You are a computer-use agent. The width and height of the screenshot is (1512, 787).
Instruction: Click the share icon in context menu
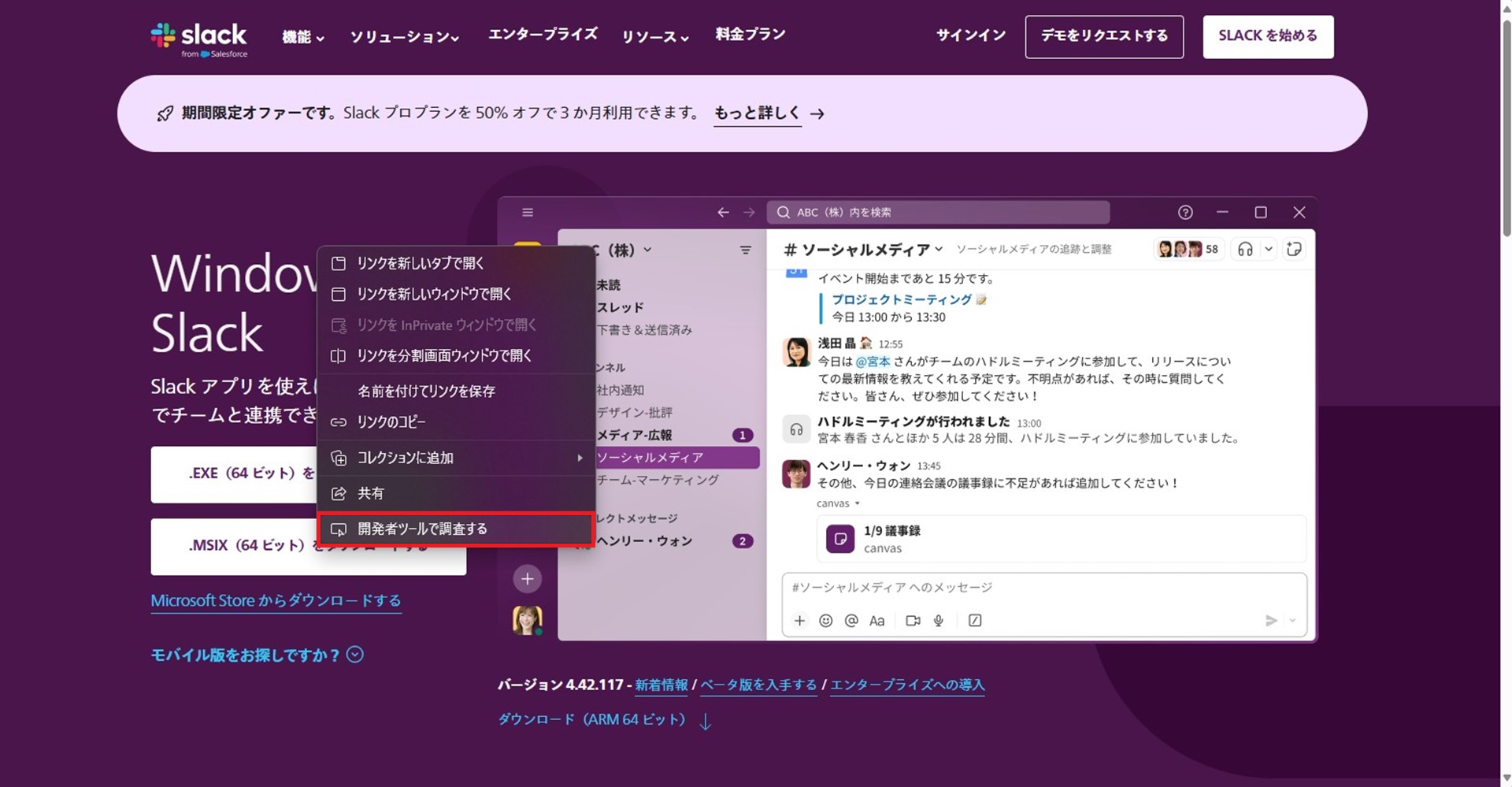(339, 493)
